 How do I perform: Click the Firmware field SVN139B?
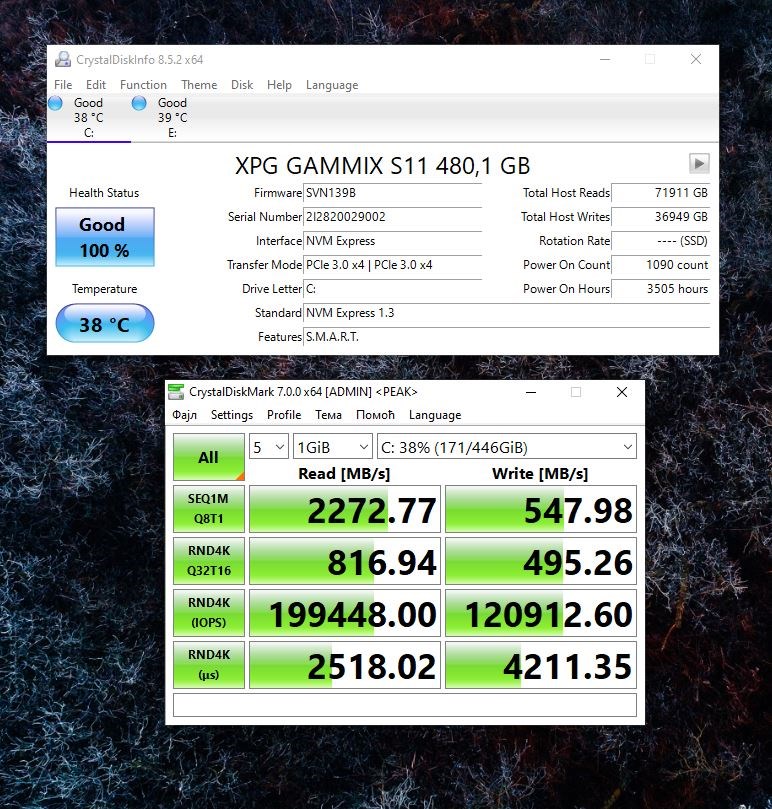[x=392, y=193]
